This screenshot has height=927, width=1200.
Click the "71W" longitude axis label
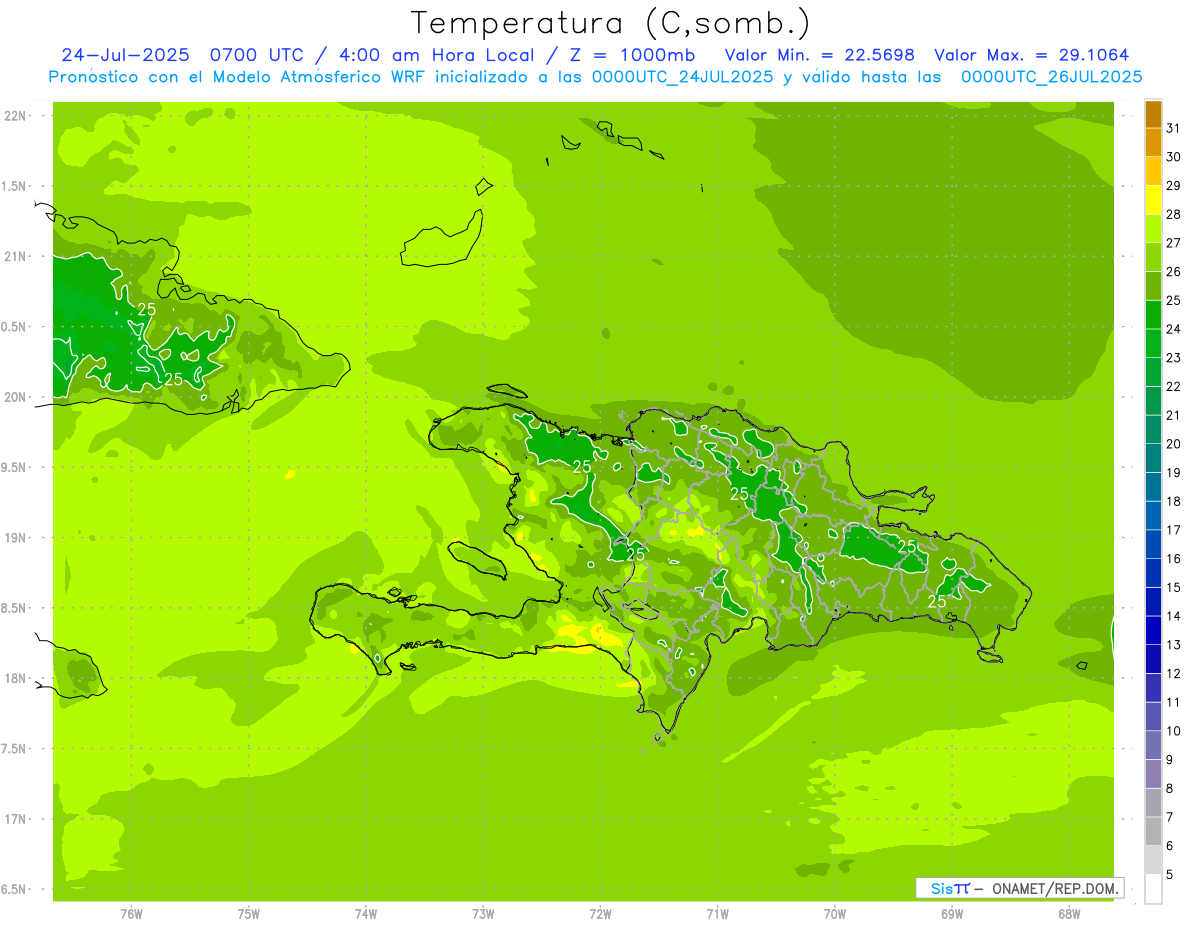point(717,914)
